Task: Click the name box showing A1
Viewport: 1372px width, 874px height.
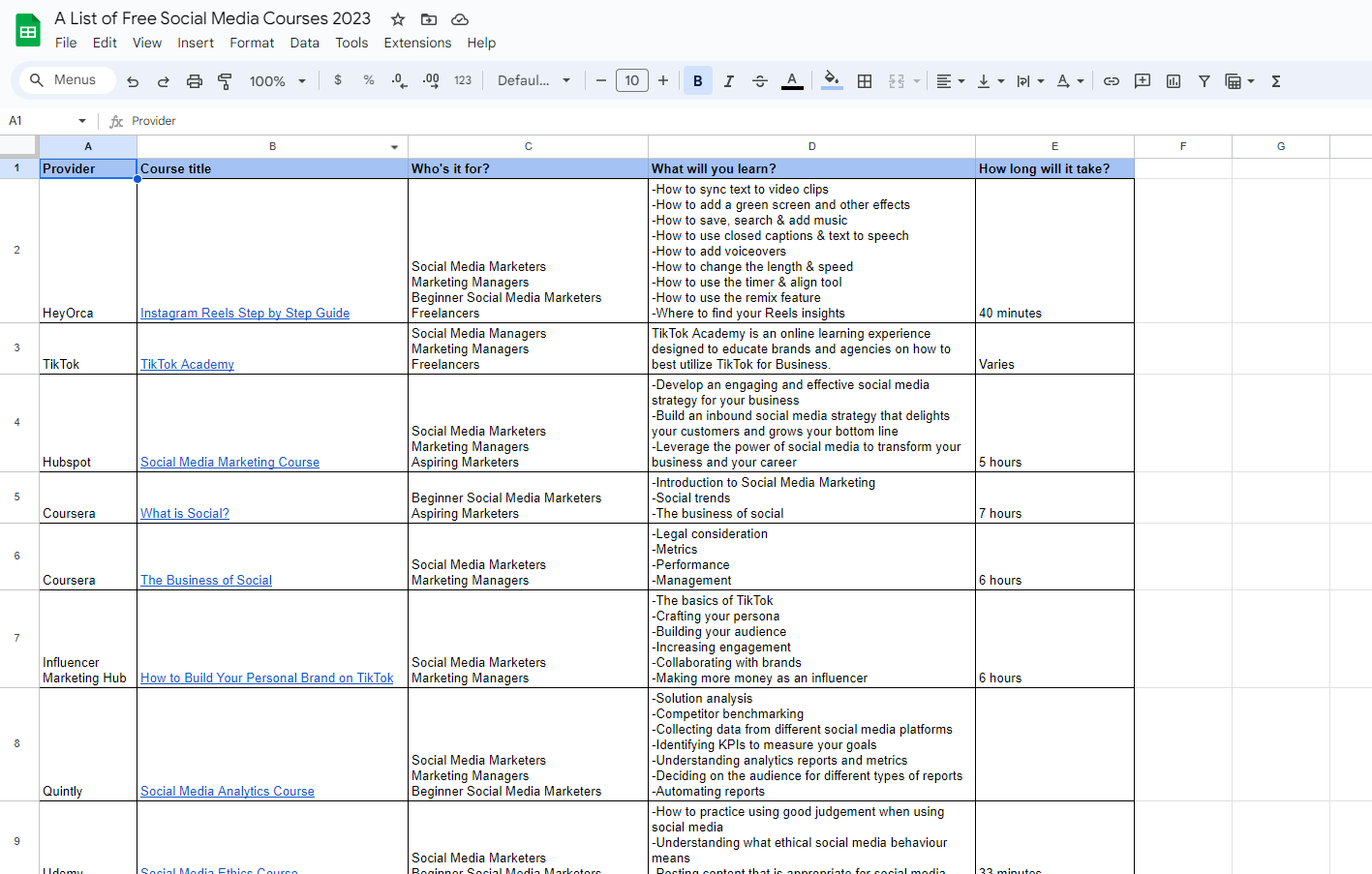Action: 39,121
